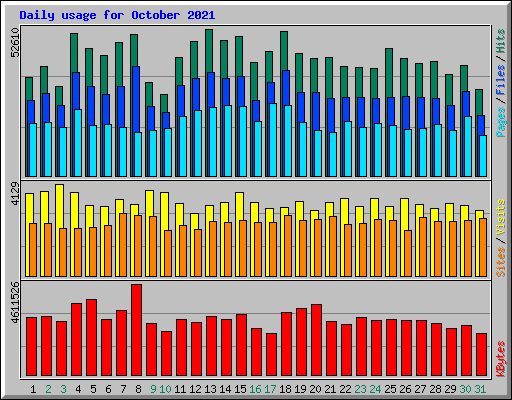Click green weekend label 31

click(x=480, y=389)
